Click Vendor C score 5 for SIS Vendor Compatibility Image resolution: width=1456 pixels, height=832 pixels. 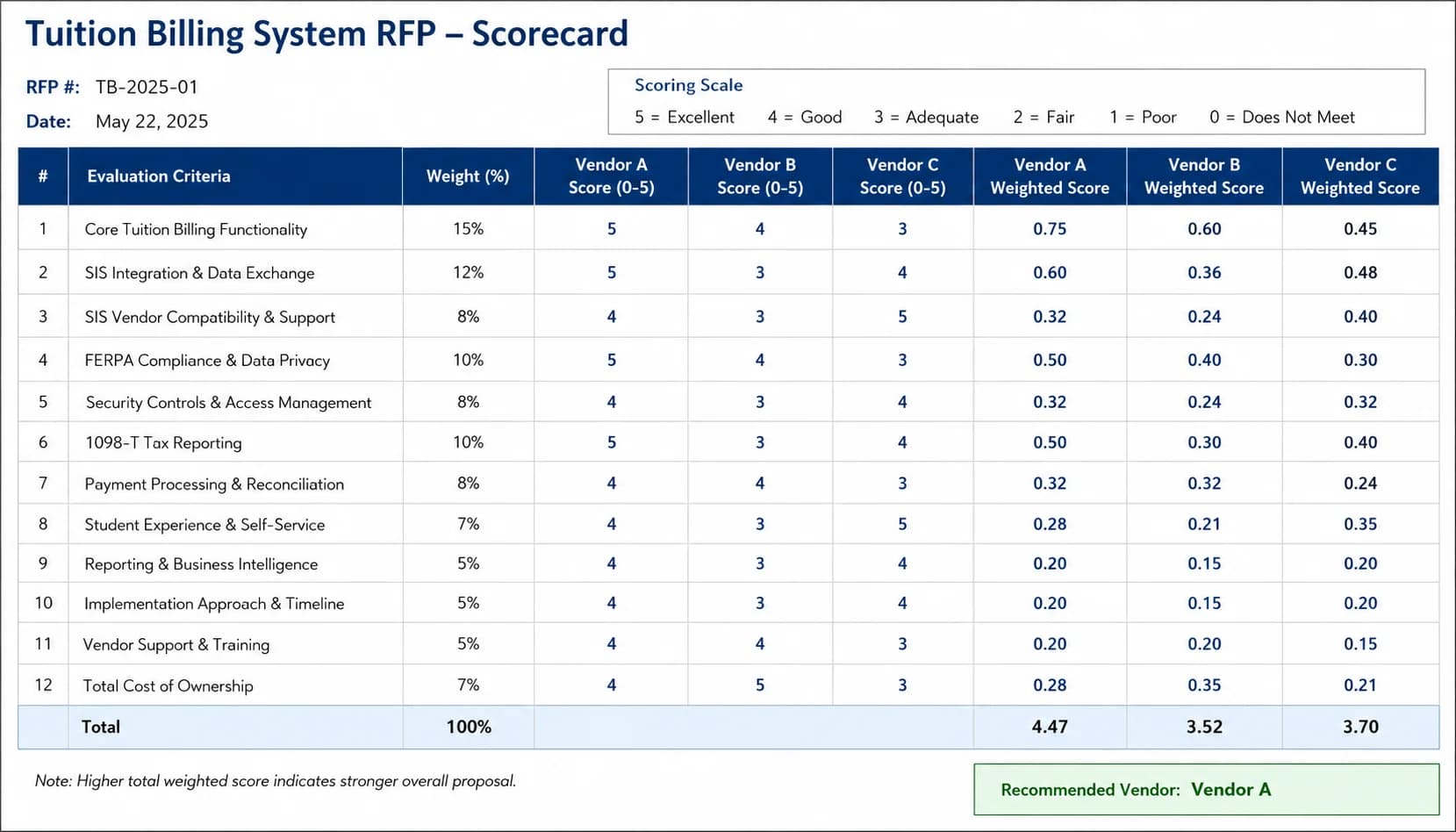(x=902, y=316)
